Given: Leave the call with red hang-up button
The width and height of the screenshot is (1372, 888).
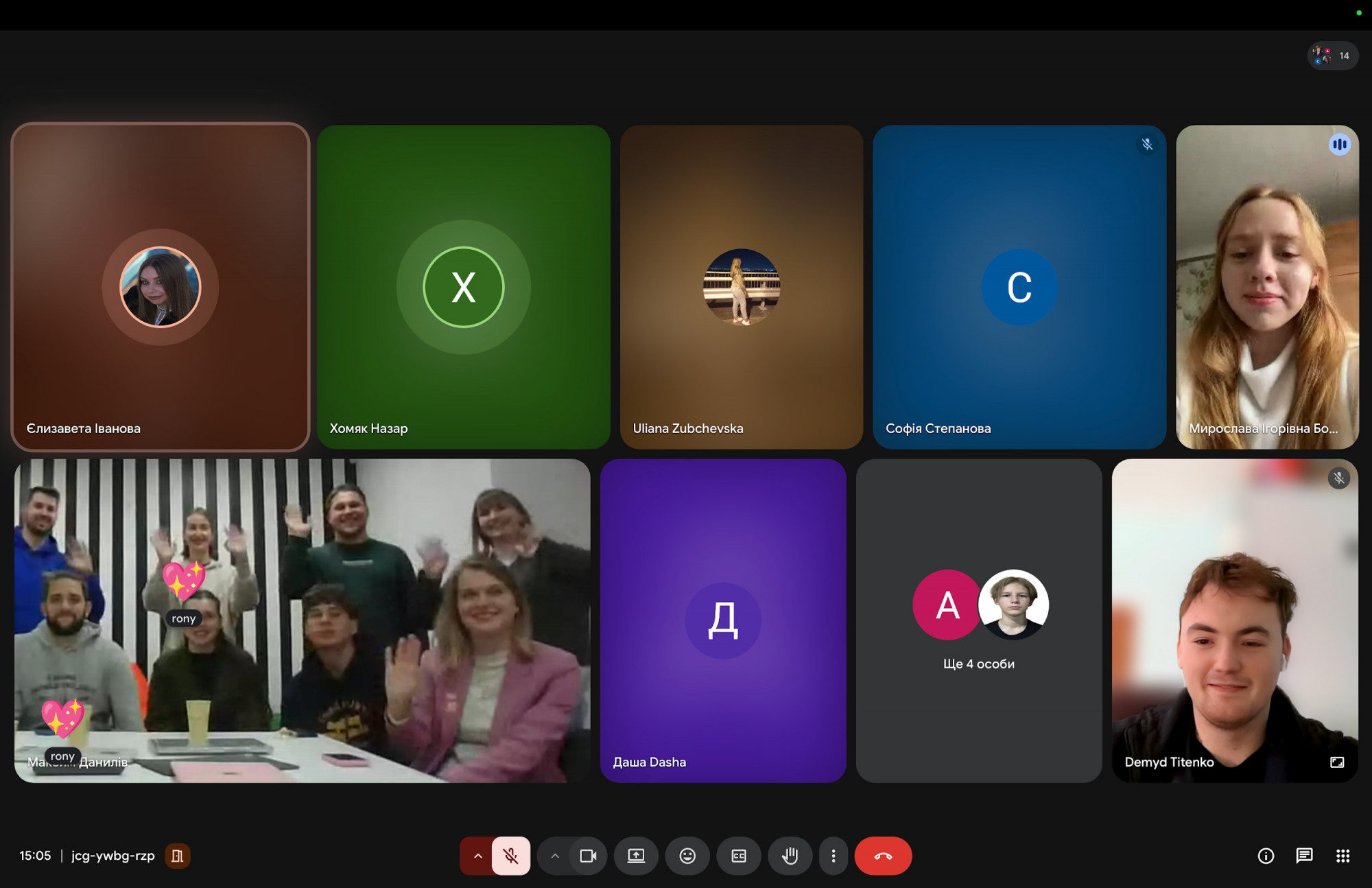Looking at the screenshot, I should point(883,856).
